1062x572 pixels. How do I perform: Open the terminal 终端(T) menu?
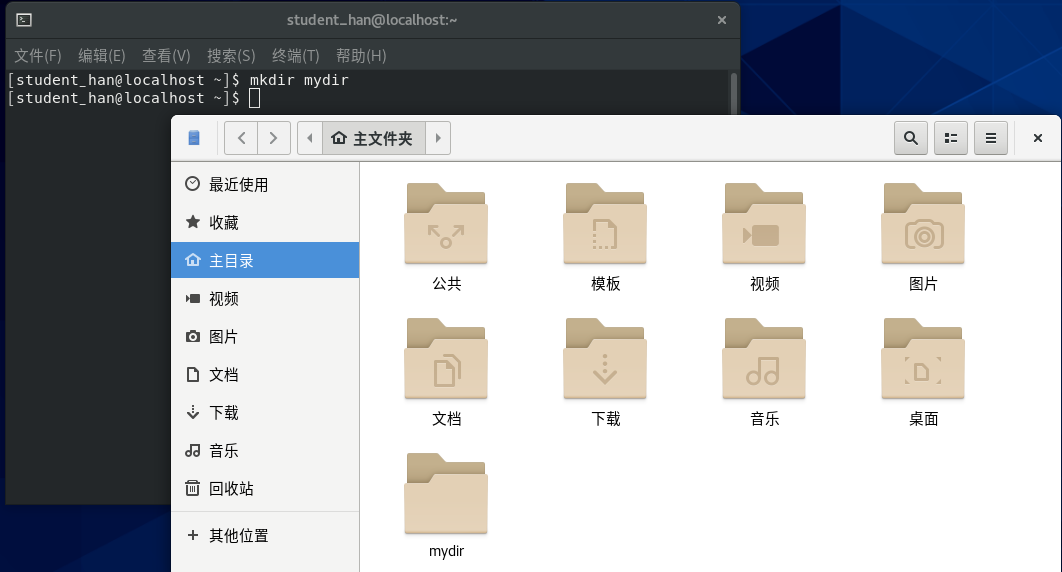(x=295, y=56)
